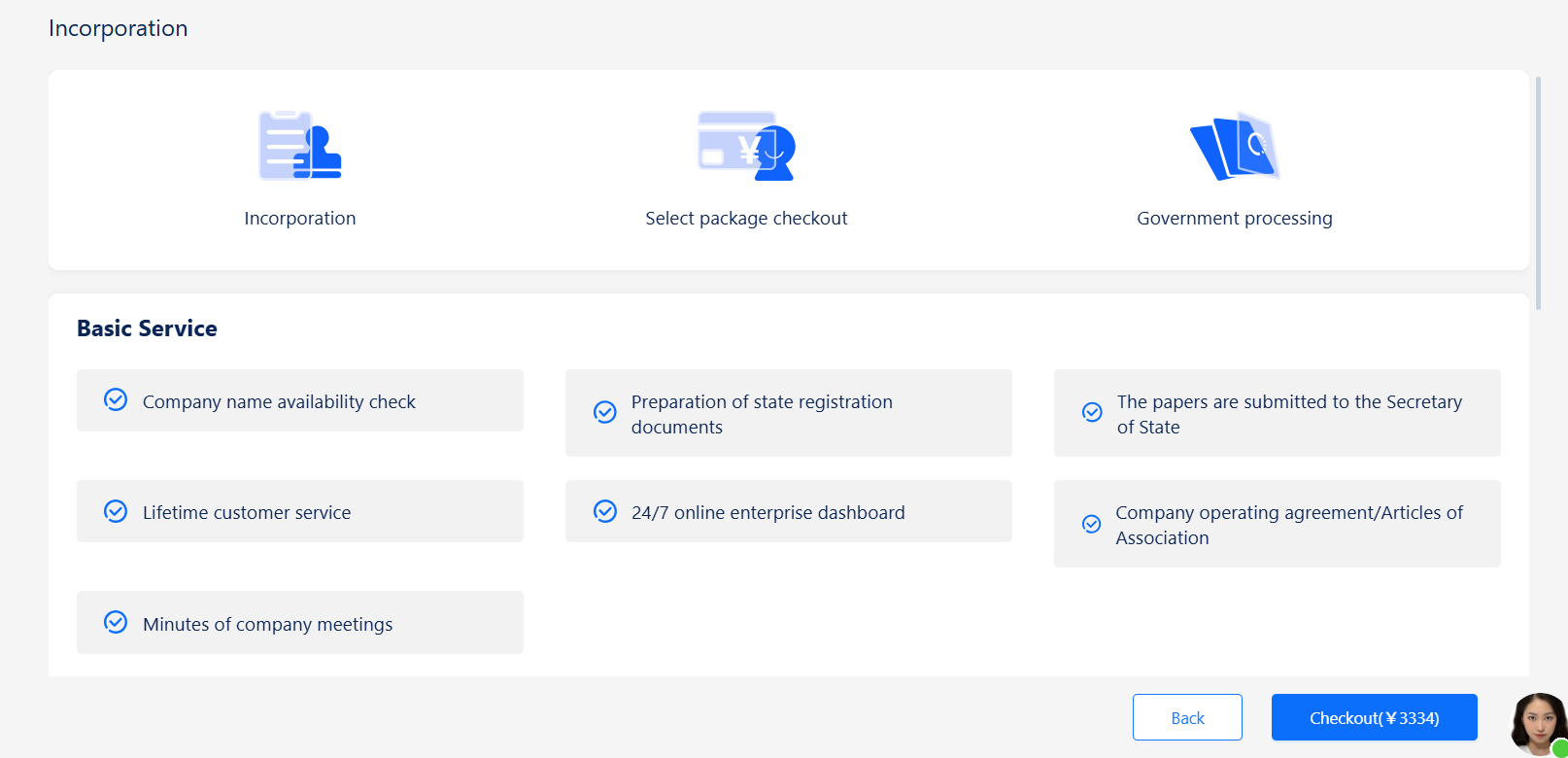Click the Incorporation page heading
The width and height of the screenshot is (1568, 758).
coord(119,28)
